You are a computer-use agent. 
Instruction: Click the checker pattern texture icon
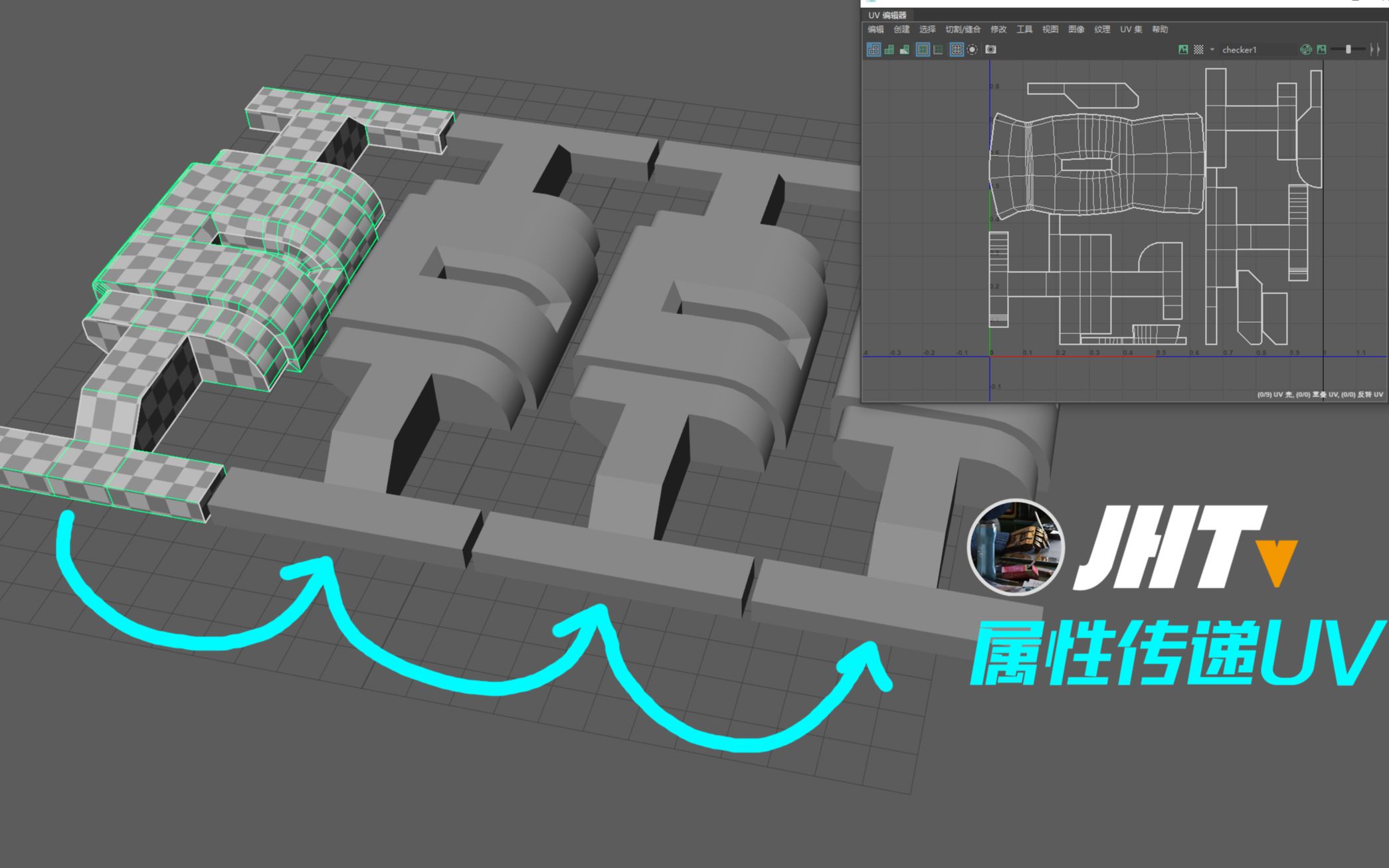coord(1198,50)
